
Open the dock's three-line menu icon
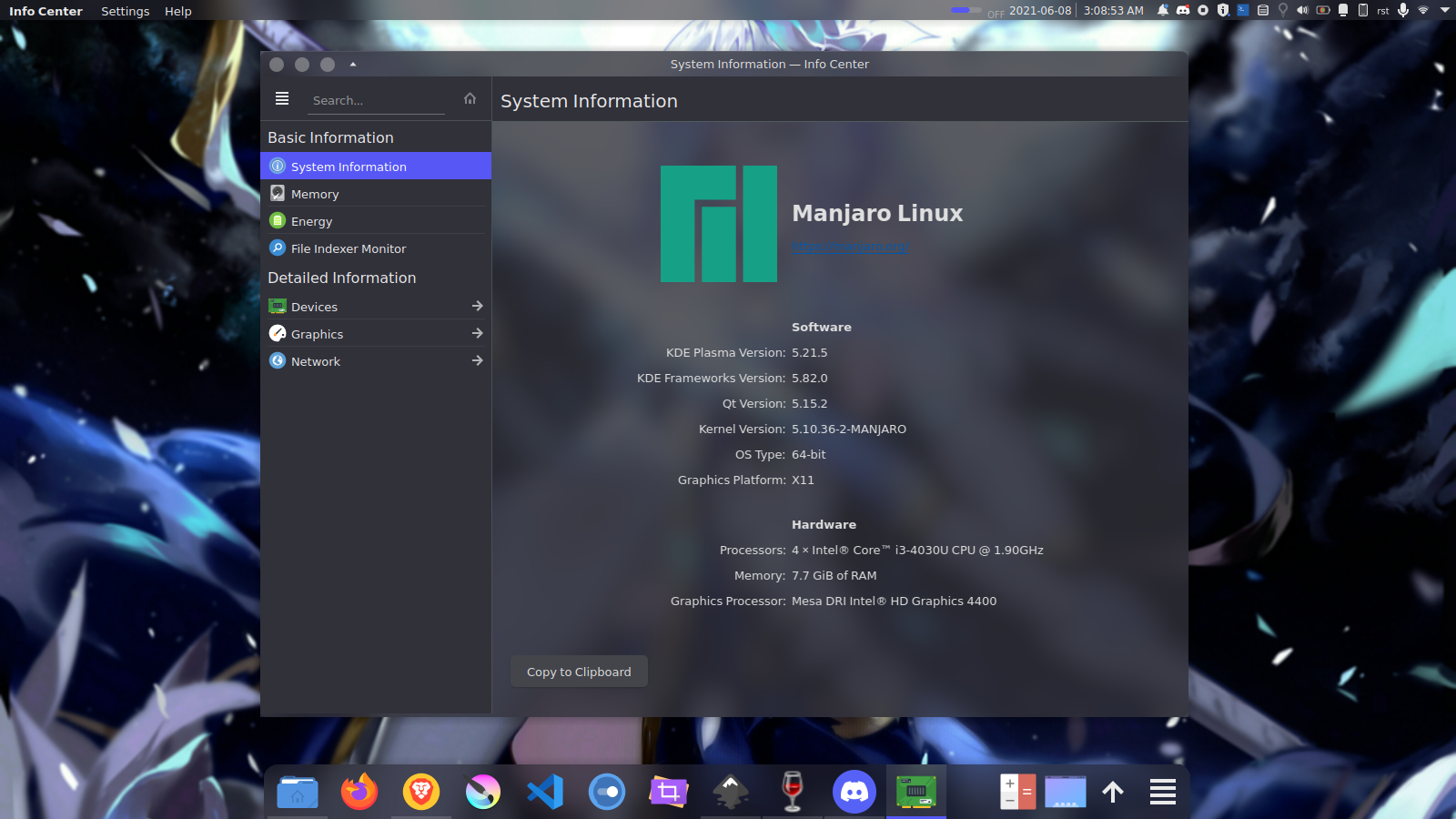click(1163, 792)
